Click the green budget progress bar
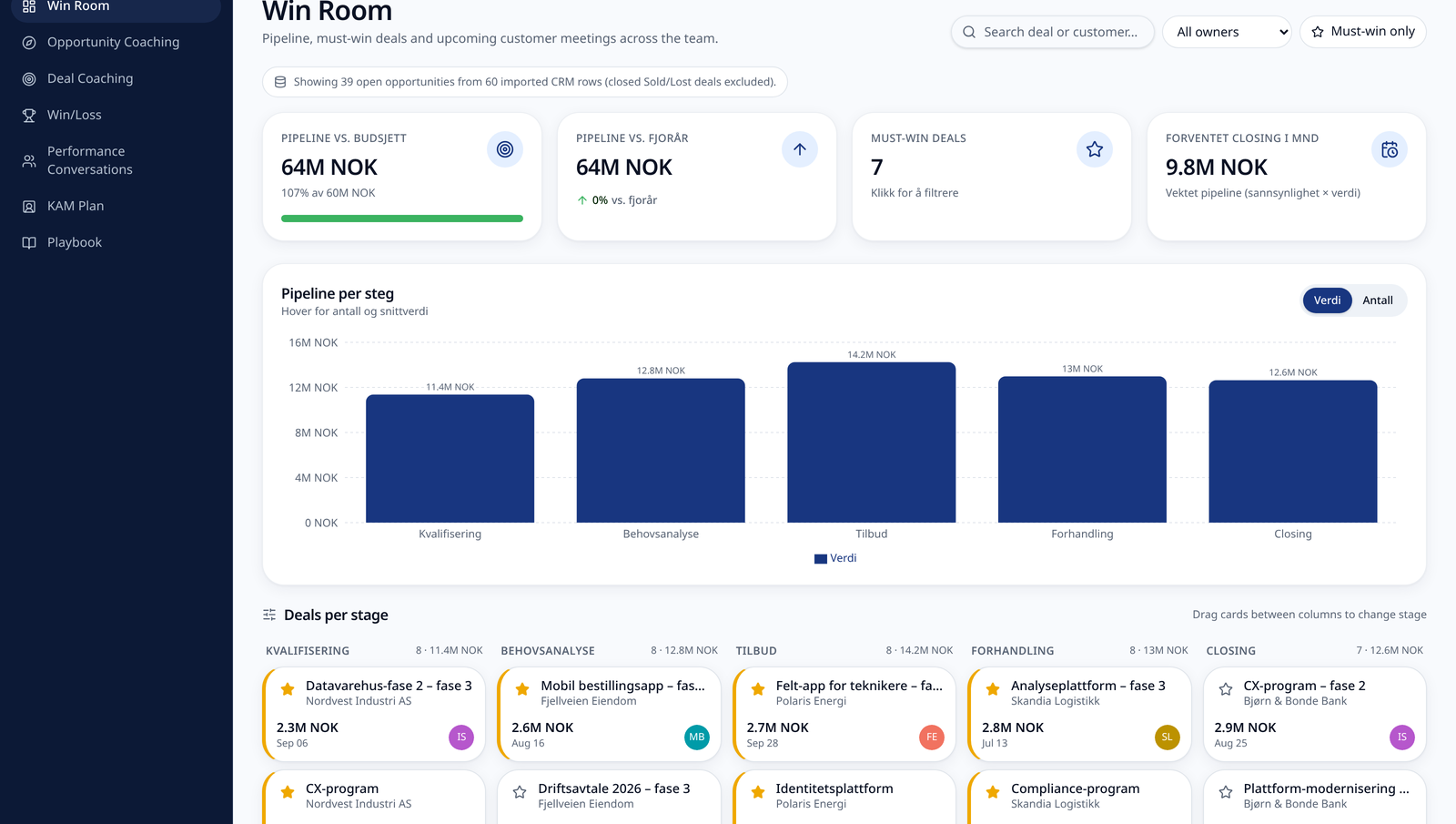 point(402,219)
